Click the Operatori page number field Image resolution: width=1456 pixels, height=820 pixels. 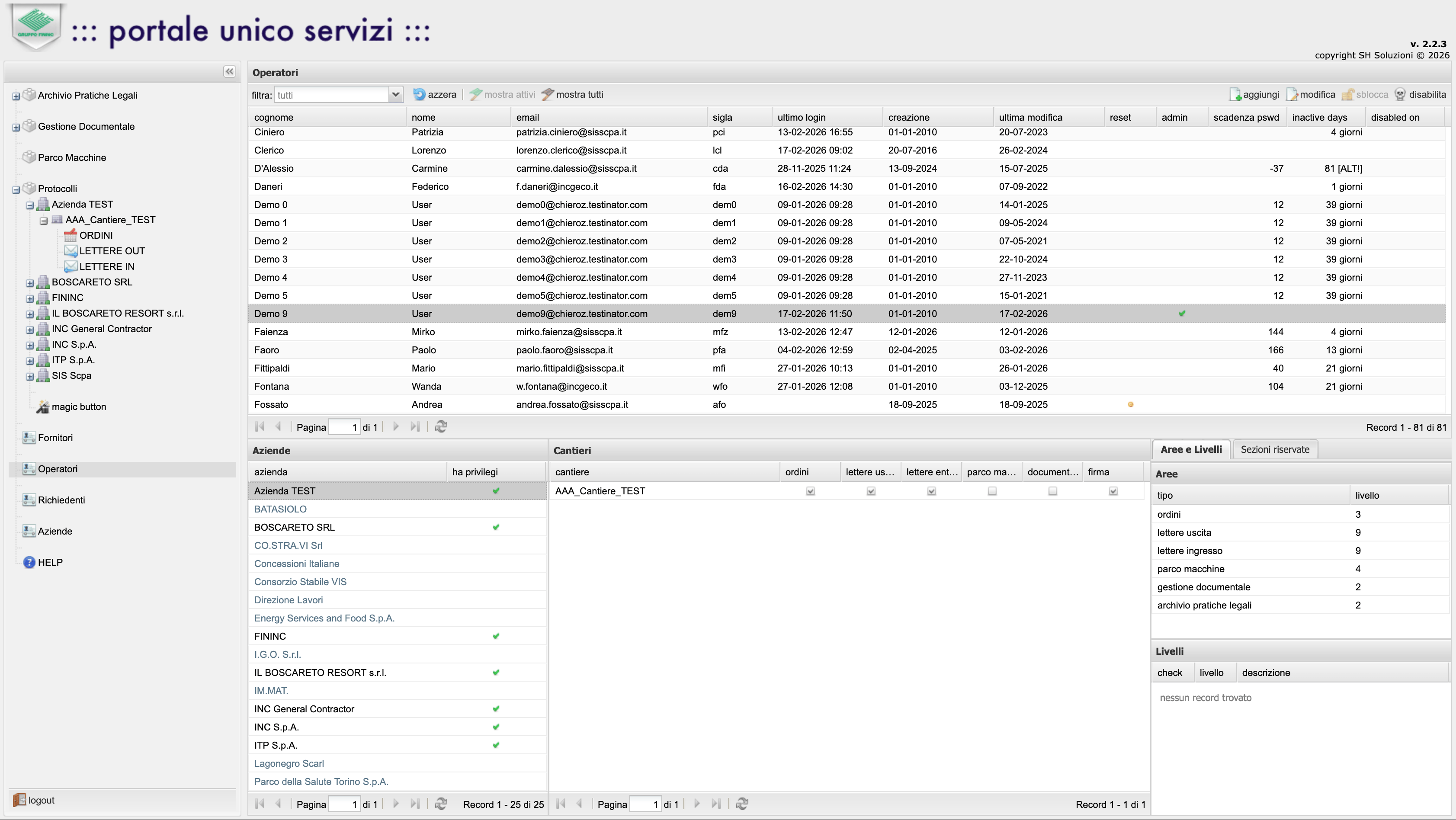click(344, 427)
